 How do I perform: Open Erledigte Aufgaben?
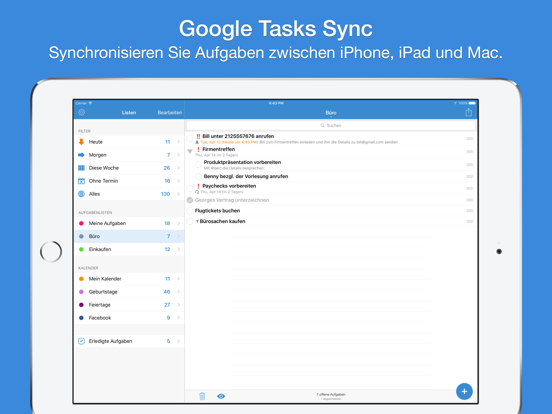click(x=129, y=341)
